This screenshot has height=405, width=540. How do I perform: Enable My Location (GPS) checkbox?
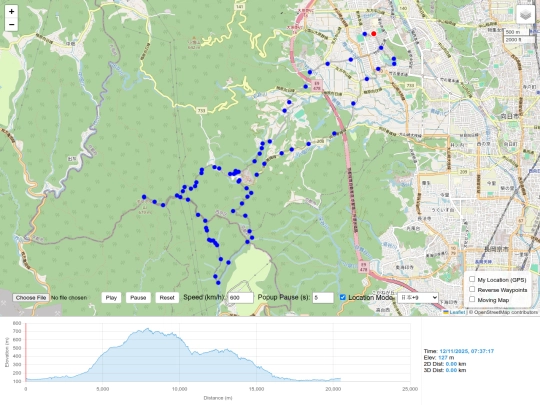[472, 279]
